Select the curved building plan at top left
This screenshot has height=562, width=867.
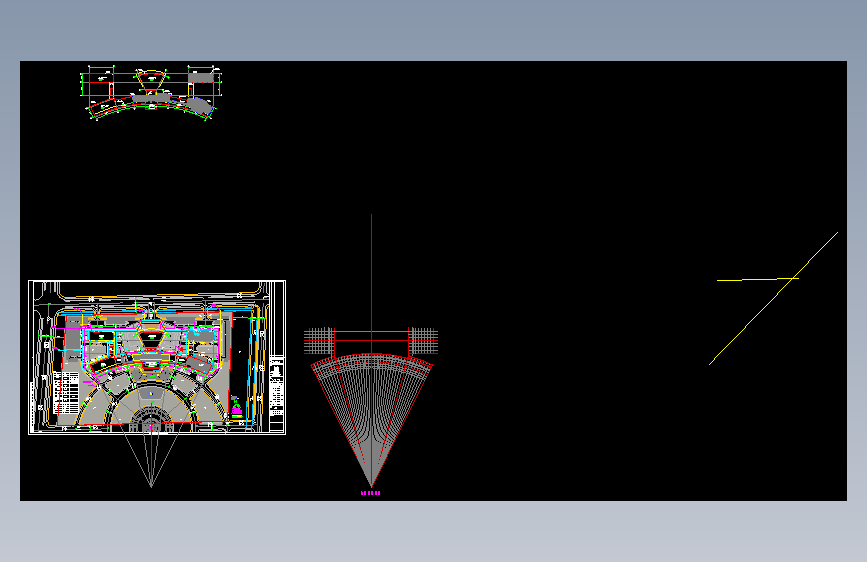pos(151,92)
